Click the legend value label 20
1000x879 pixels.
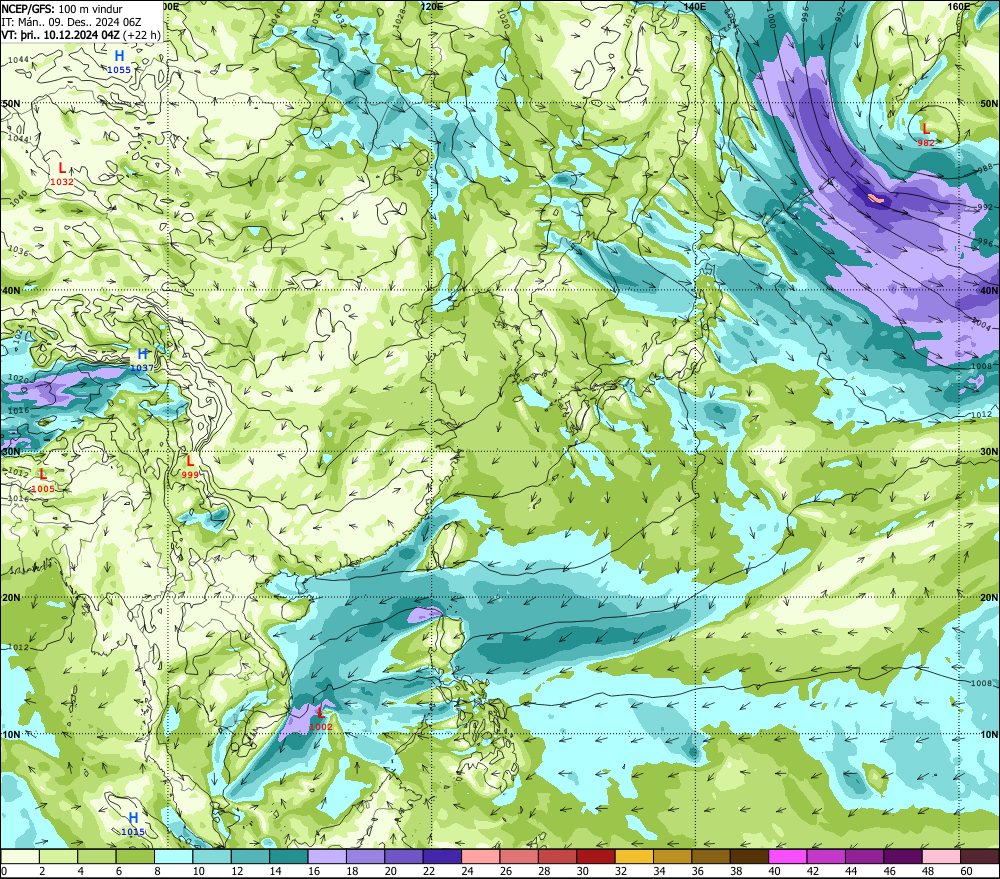390,871
